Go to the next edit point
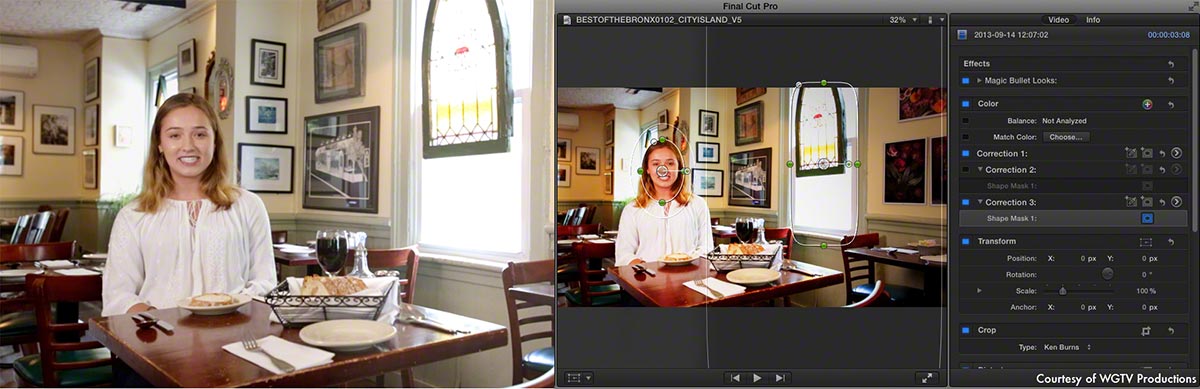Viewport: 1200px width, 389px height. coord(779,378)
